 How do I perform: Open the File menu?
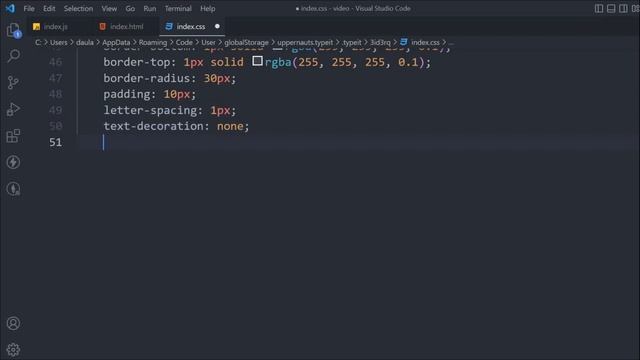point(29,9)
